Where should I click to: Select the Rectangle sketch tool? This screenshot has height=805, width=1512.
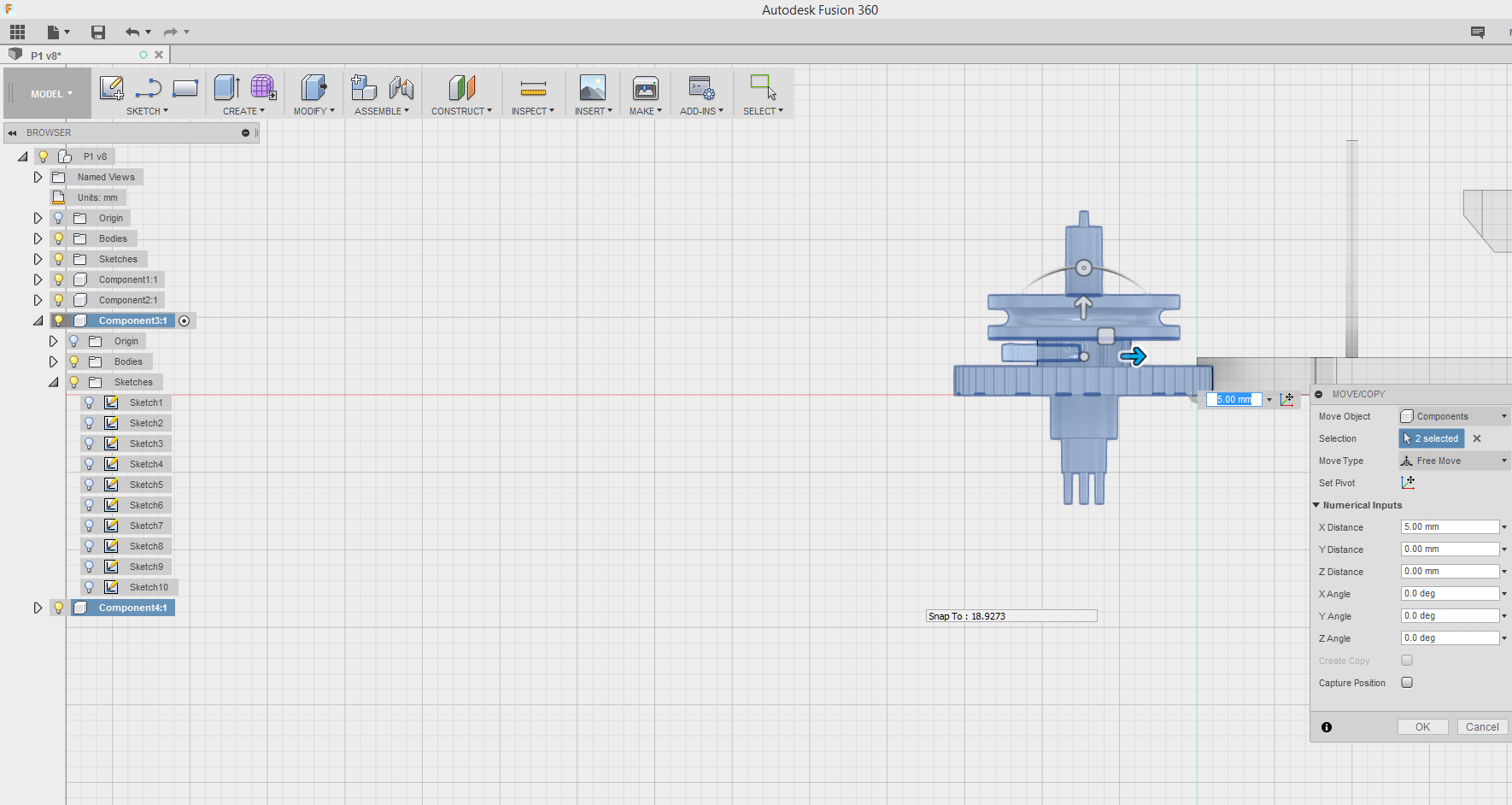(185, 88)
